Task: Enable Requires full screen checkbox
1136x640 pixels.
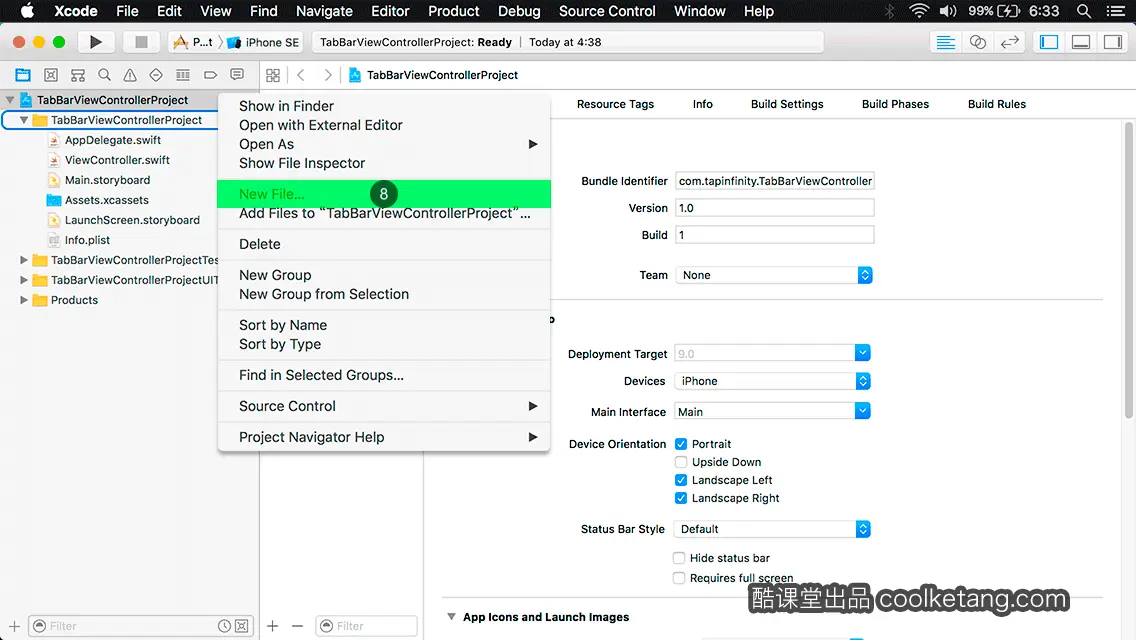Action: click(x=679, y=578)
